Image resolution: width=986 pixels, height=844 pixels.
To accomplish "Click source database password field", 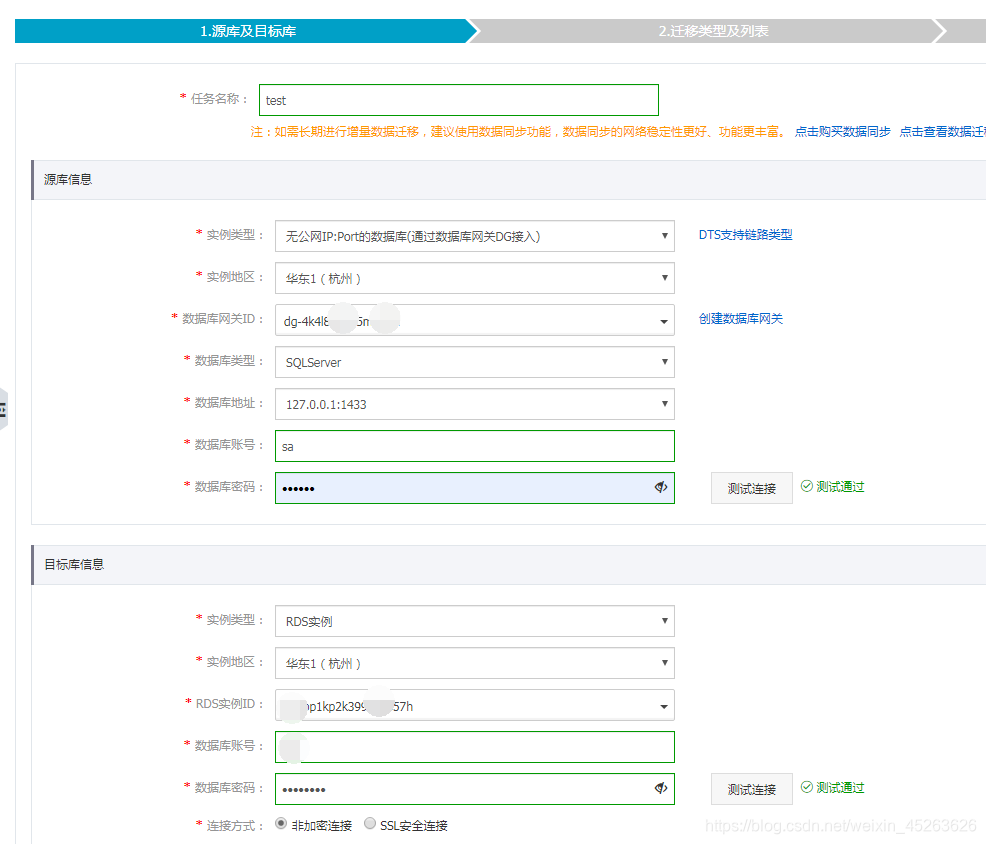I will 475,488.
